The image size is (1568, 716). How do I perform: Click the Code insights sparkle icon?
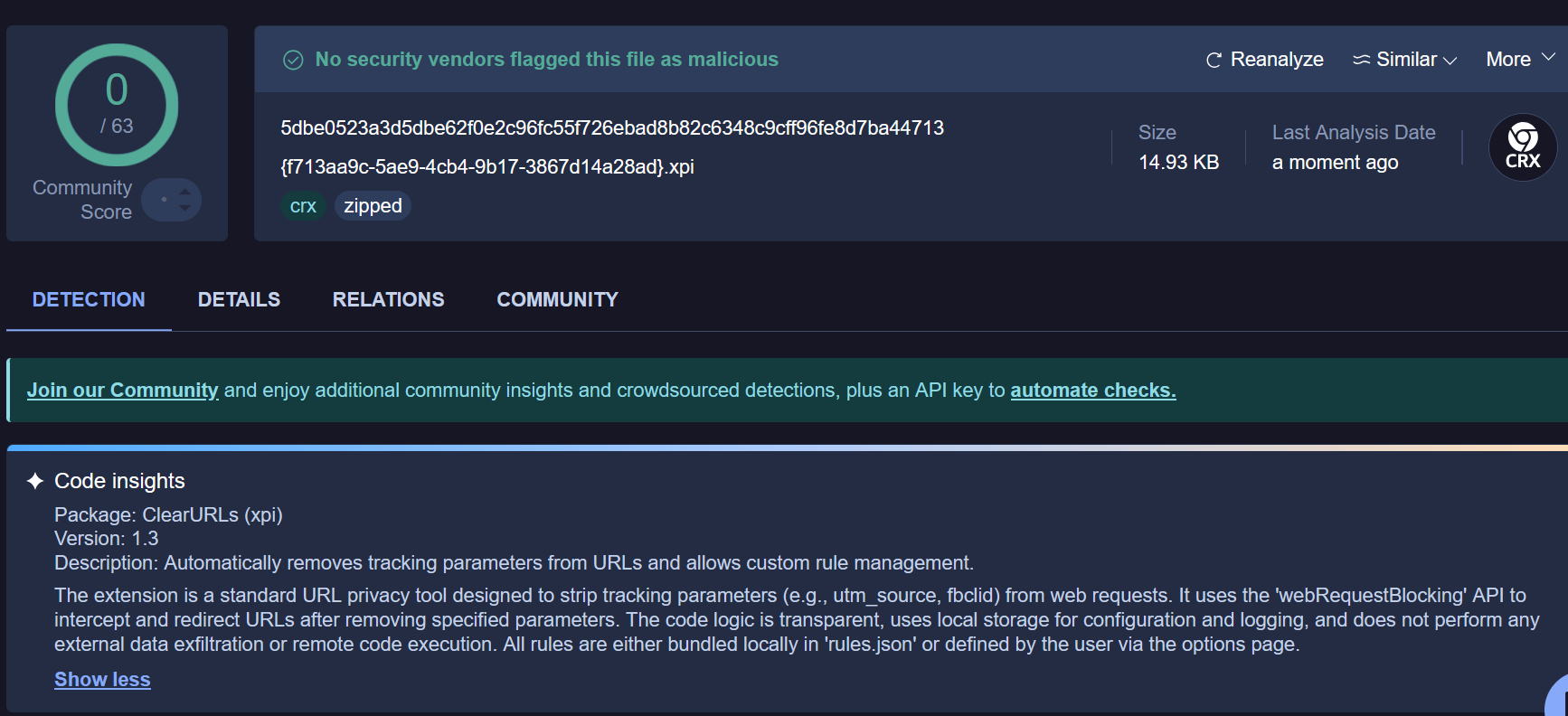35,481
